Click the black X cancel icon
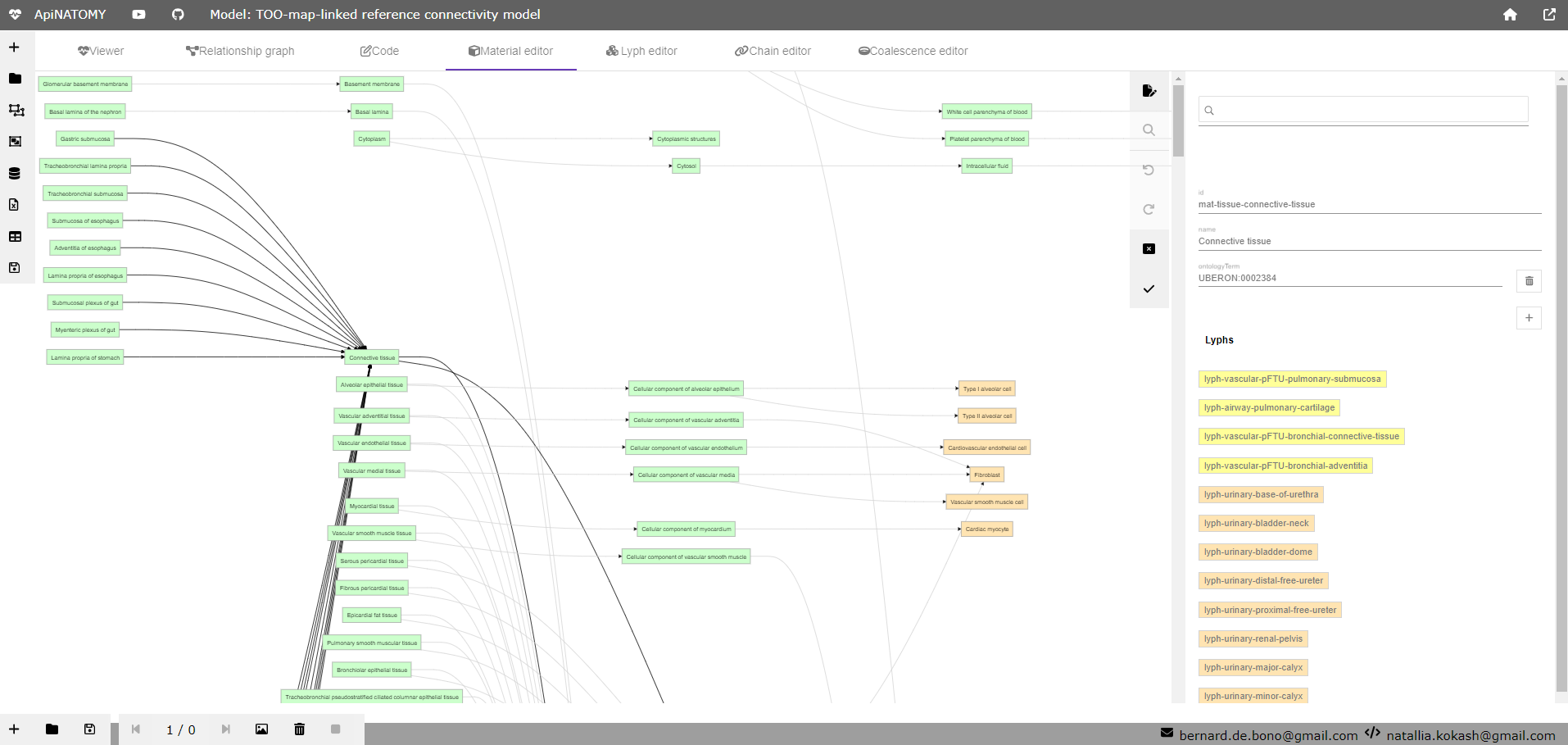1568x745 pixels. click(x=1149, y=249)
